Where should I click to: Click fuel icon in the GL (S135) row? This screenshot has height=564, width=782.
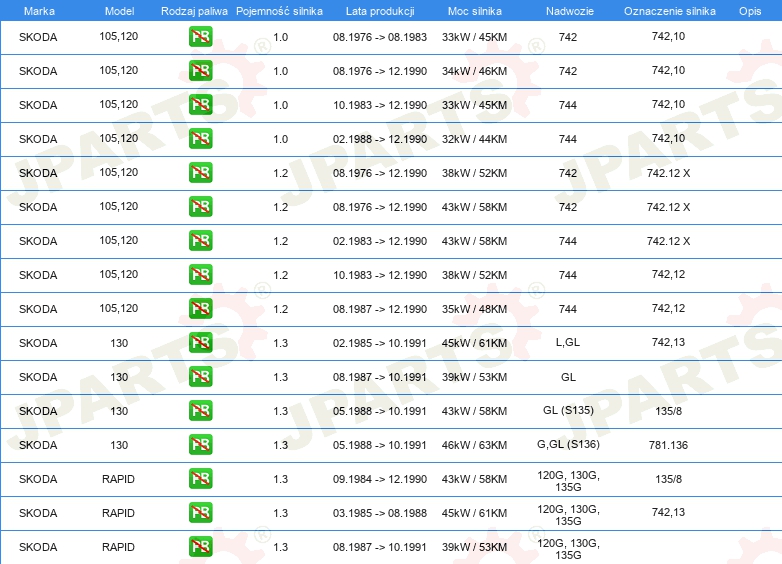[200, 410]
